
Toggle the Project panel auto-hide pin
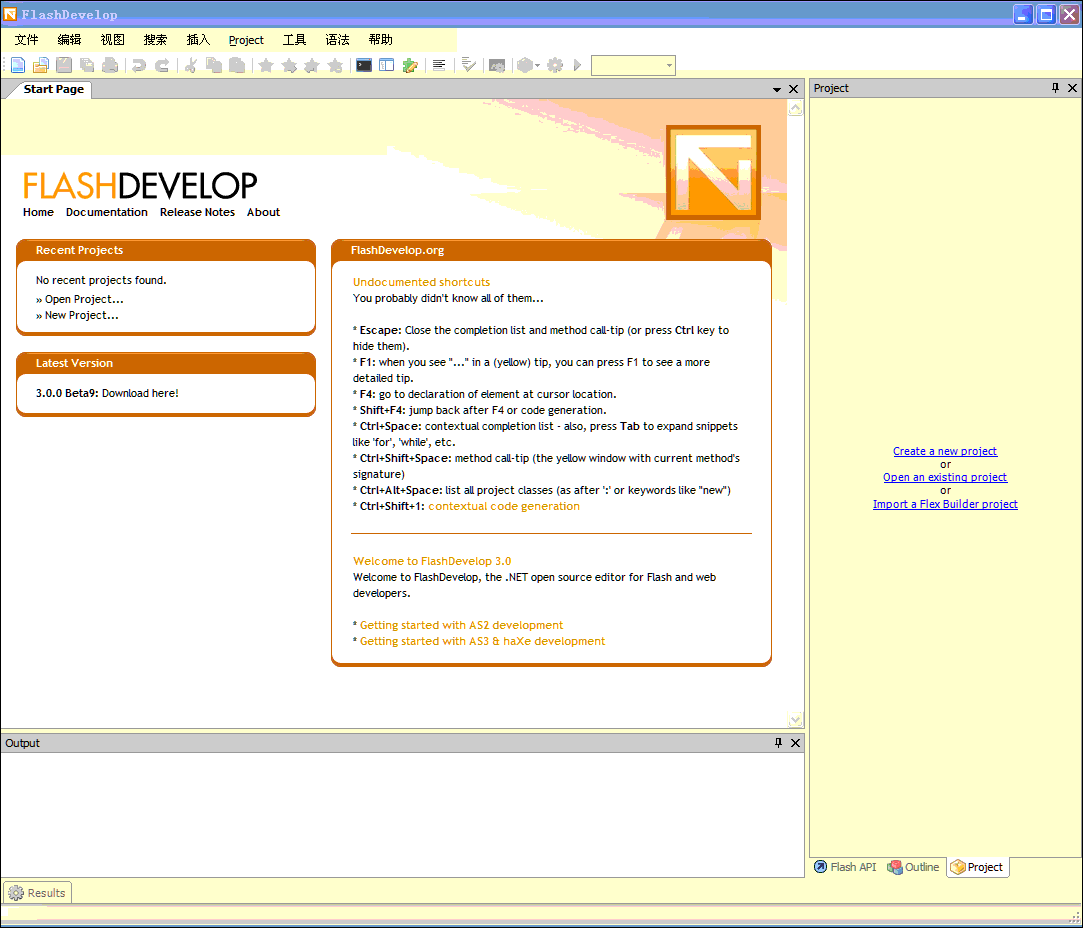pyautogui.click(x=1055, y=88)
